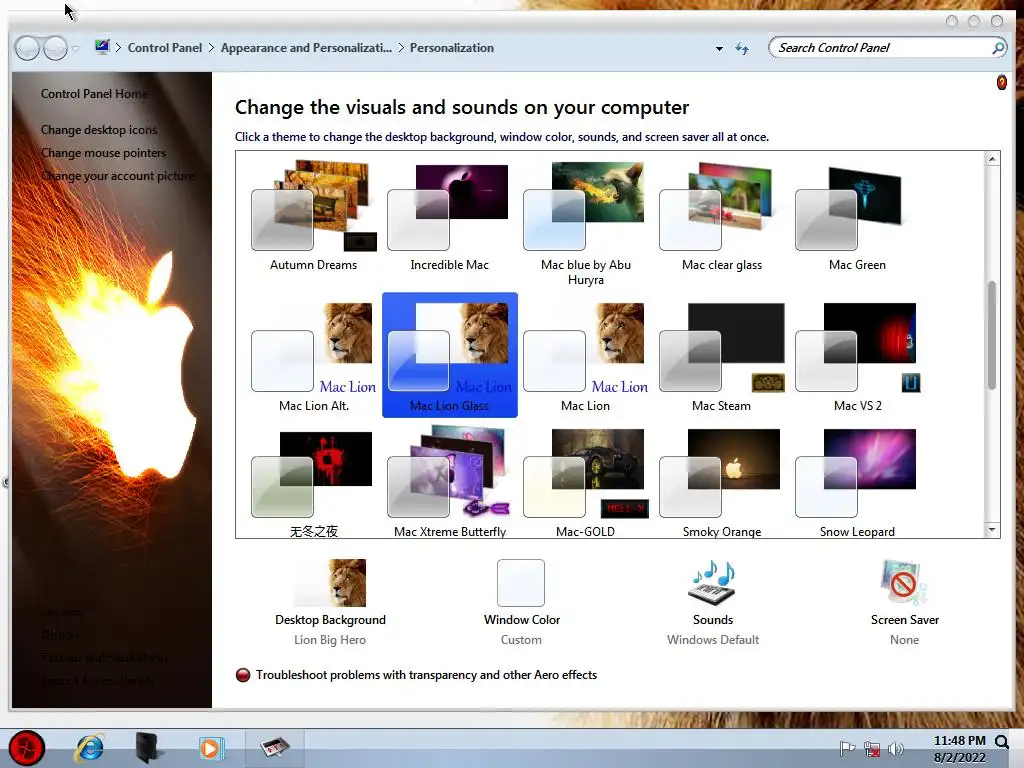Viewport: 1024px width, 768px height.
Task: Choose the Smoky Orange theme
Action: point(722,482)
